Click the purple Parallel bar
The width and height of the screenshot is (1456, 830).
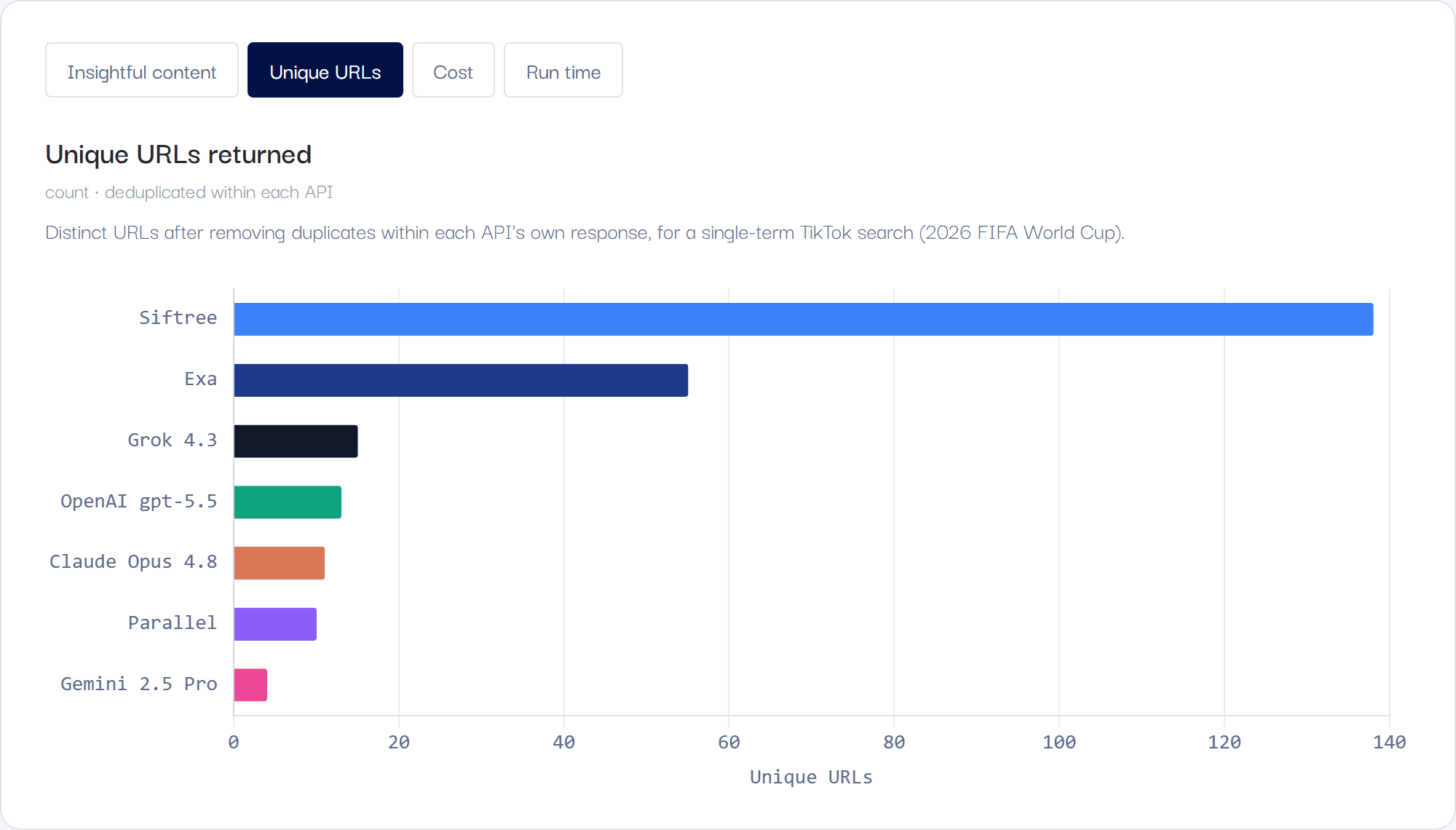click(275, 624)
